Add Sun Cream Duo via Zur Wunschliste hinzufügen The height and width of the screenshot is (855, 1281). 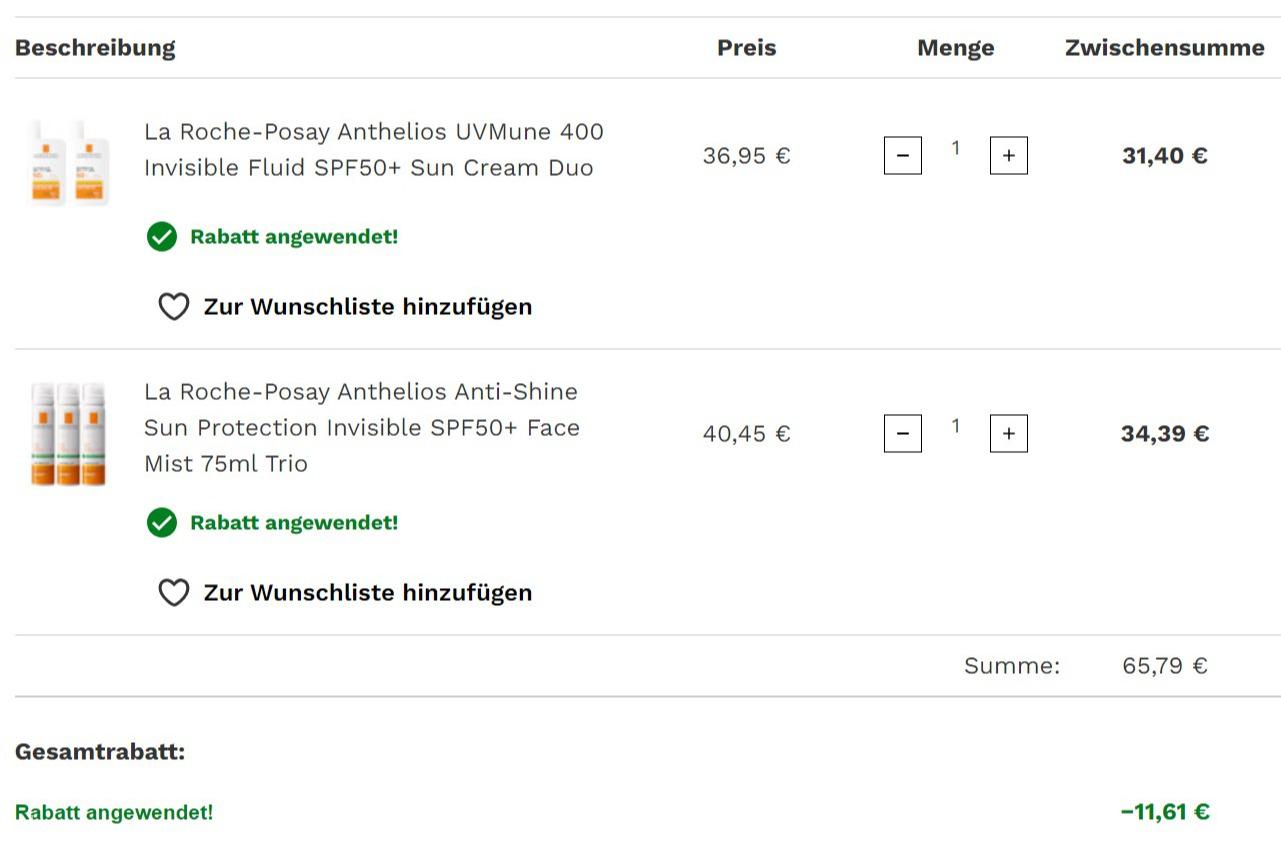click(x=368, y=307)
